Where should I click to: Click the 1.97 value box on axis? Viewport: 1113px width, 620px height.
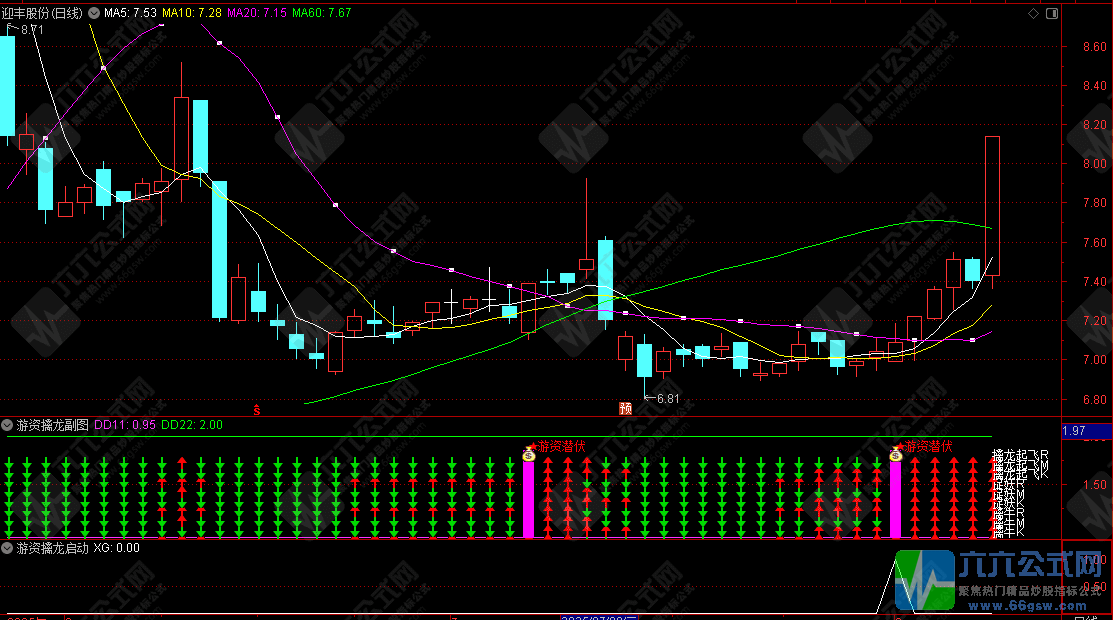(1073, 431)
